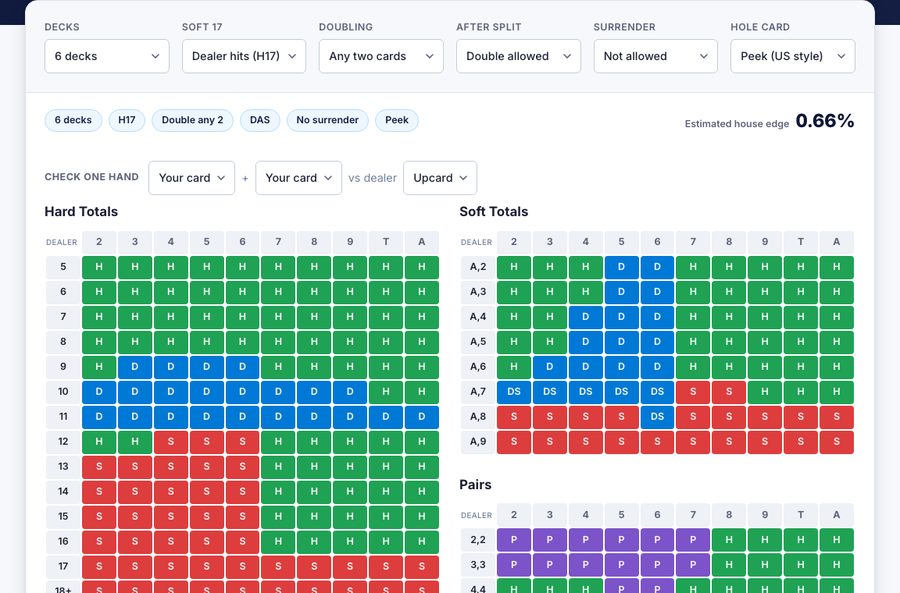Click the CHECK ONE HAND label

(x=92, y=177)
